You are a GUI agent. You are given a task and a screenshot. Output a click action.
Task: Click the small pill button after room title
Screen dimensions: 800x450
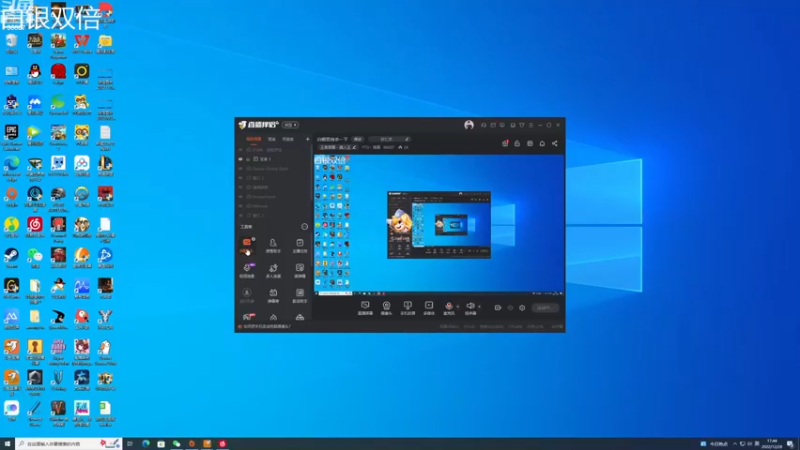358,139
